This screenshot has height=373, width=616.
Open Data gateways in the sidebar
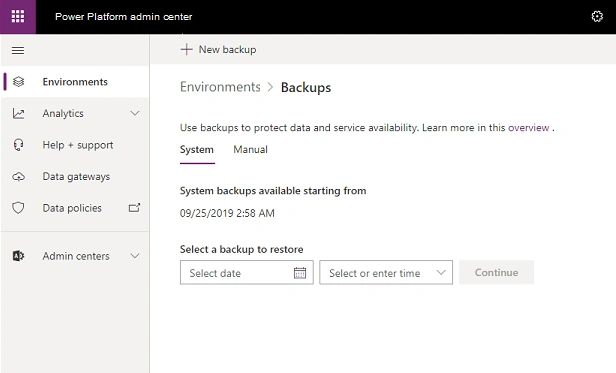pyautogui.click(x=75, y=177)
